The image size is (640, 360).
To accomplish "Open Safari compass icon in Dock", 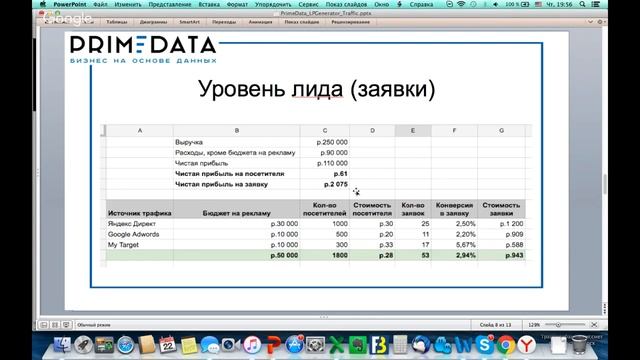I will 126,345.
